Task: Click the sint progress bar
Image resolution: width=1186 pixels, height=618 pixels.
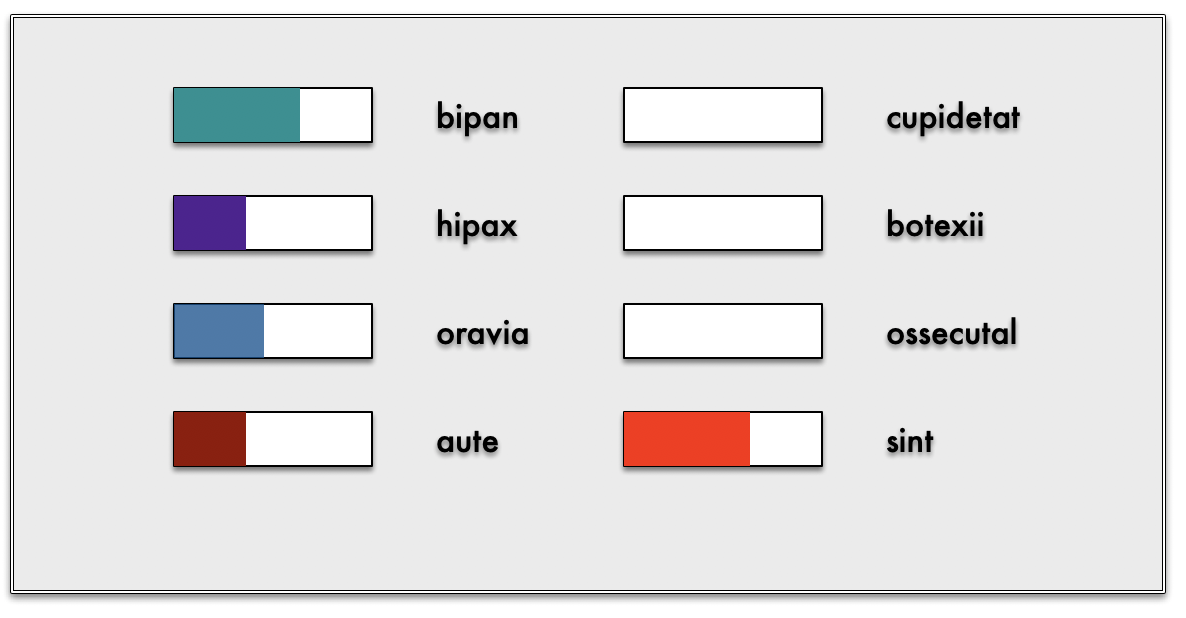Action: [x=723, y=439]
